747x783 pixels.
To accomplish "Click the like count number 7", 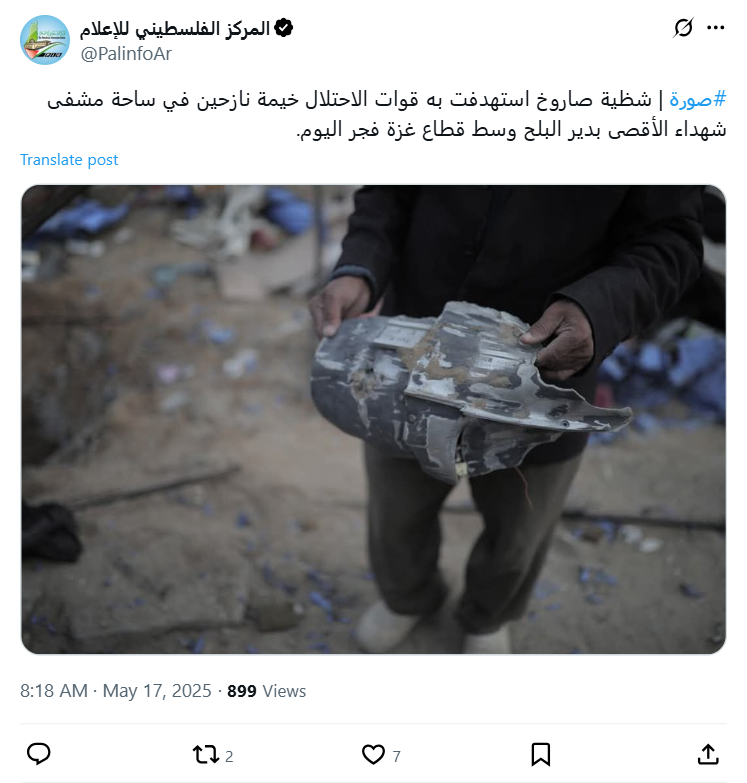I will [396, 757].
